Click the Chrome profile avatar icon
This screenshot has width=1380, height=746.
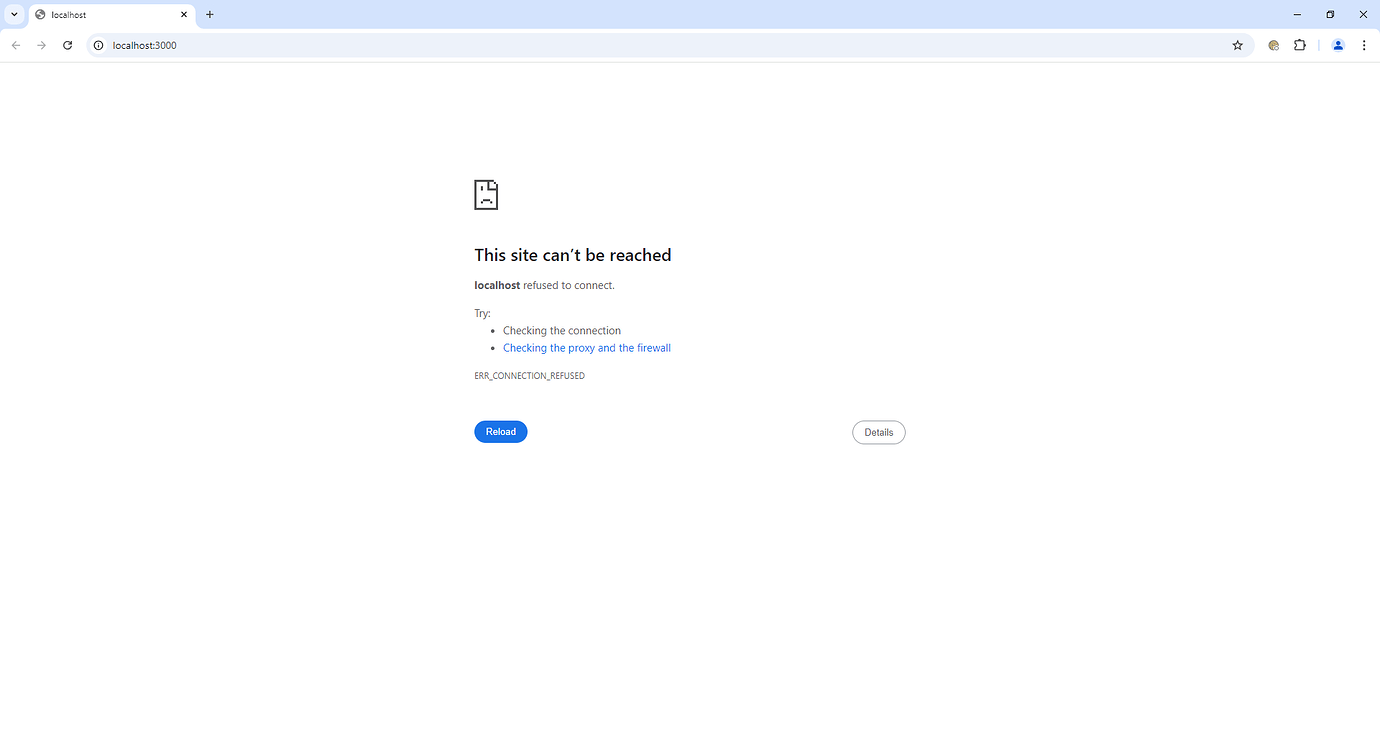pos(1338,45)
